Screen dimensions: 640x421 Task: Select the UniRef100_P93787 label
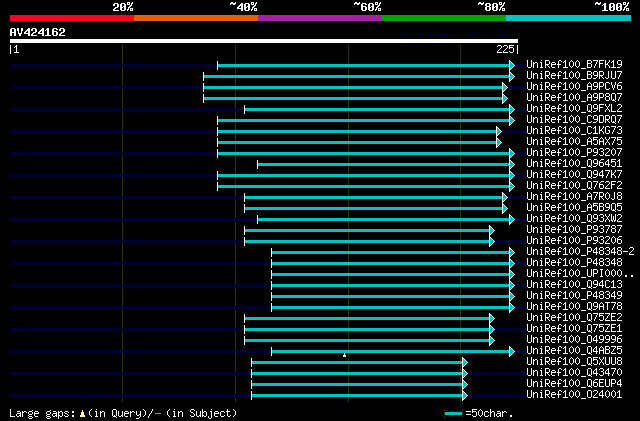click(574, 229)
